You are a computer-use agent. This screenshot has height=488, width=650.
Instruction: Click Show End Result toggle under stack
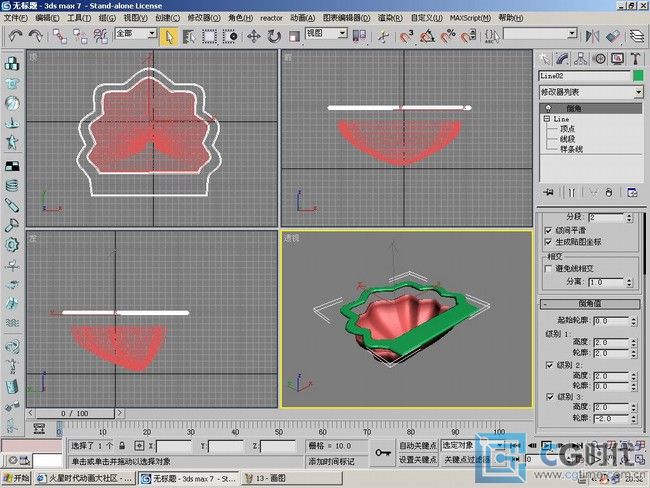(x=572, y=192)
